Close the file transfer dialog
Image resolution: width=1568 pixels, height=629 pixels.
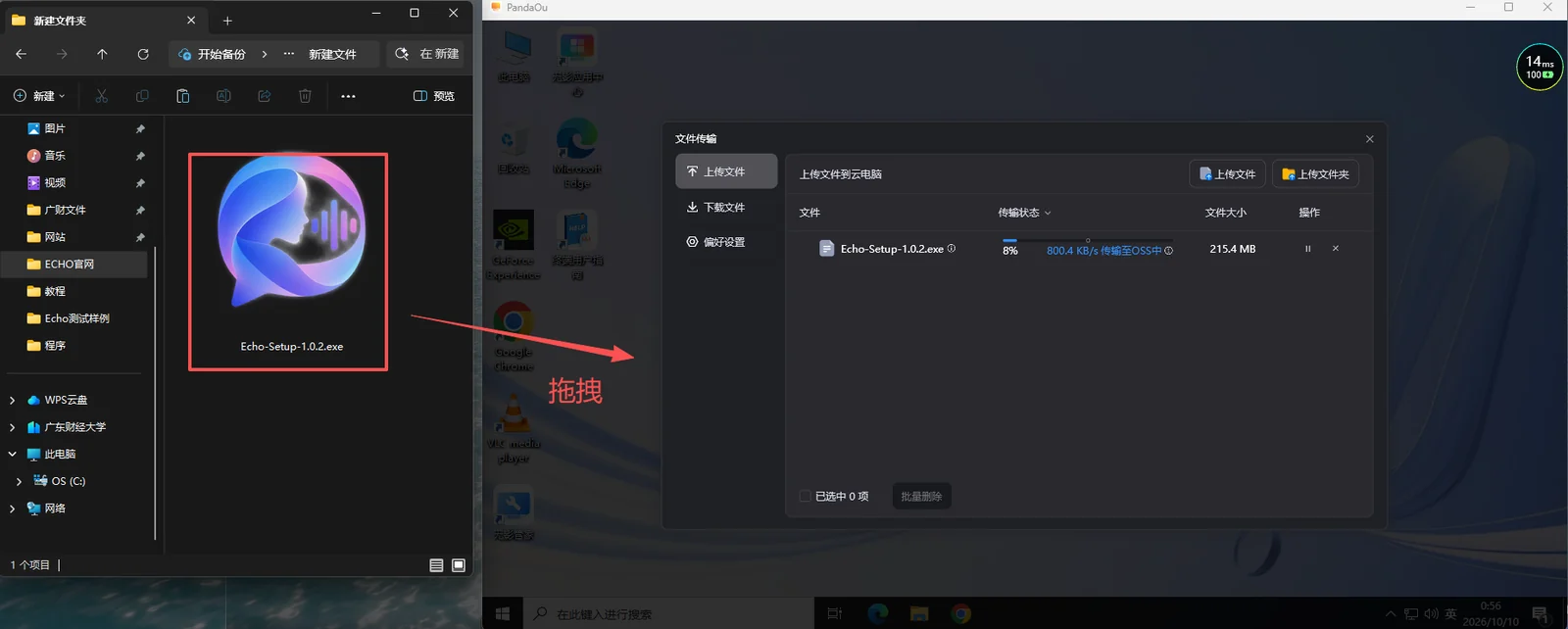coord(1369,139)
